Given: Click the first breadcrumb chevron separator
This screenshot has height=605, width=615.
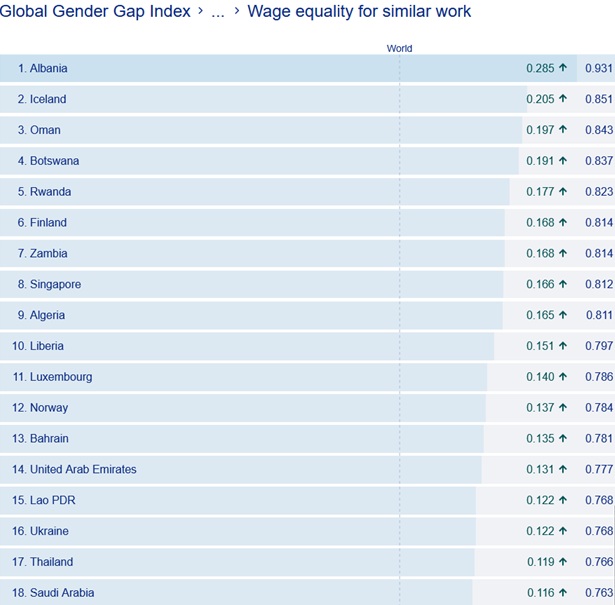Looking at the screenshot, I should click(201, 12).
